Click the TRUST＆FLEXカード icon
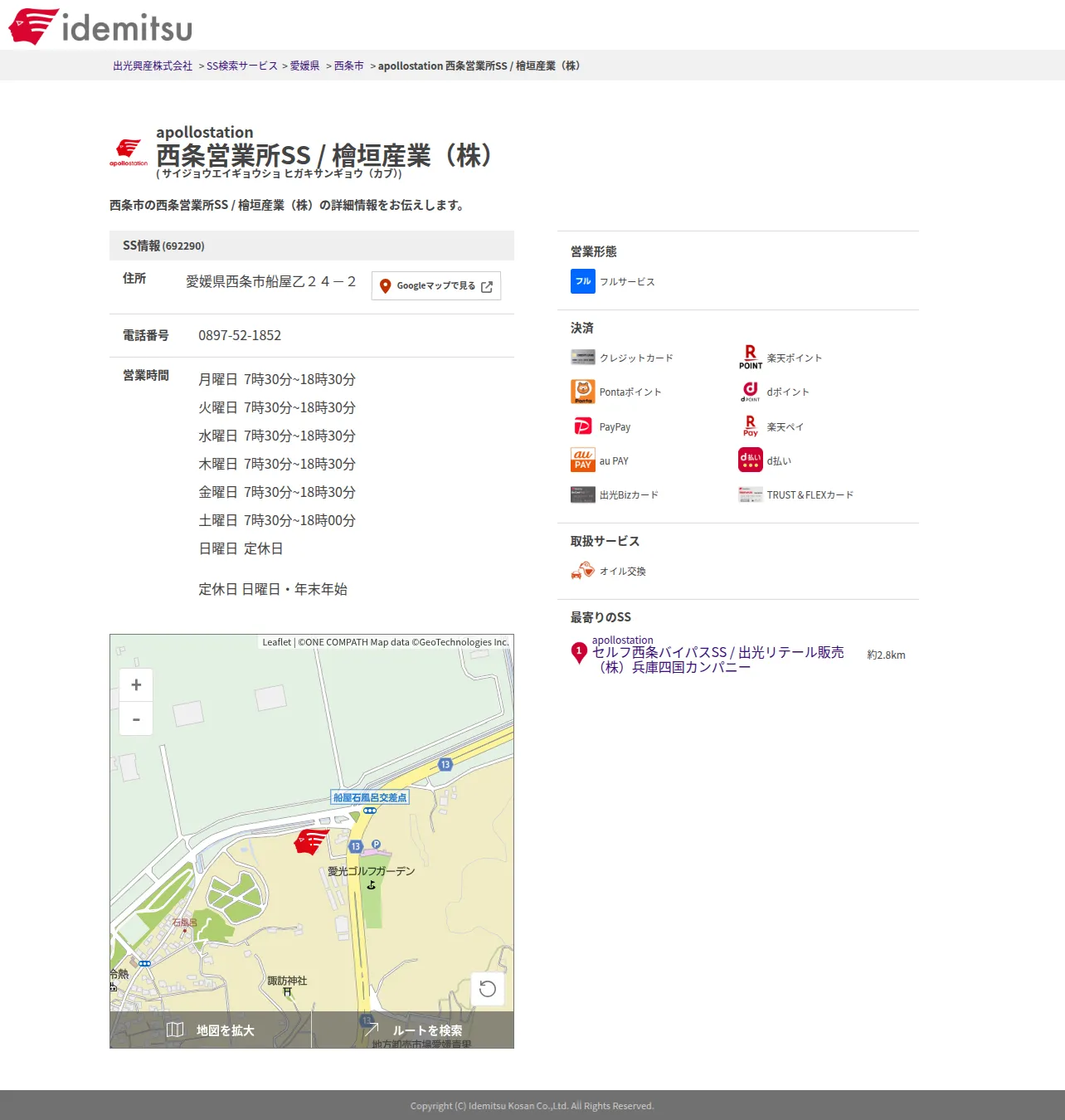1065x1120 pixels. (751, 495)
